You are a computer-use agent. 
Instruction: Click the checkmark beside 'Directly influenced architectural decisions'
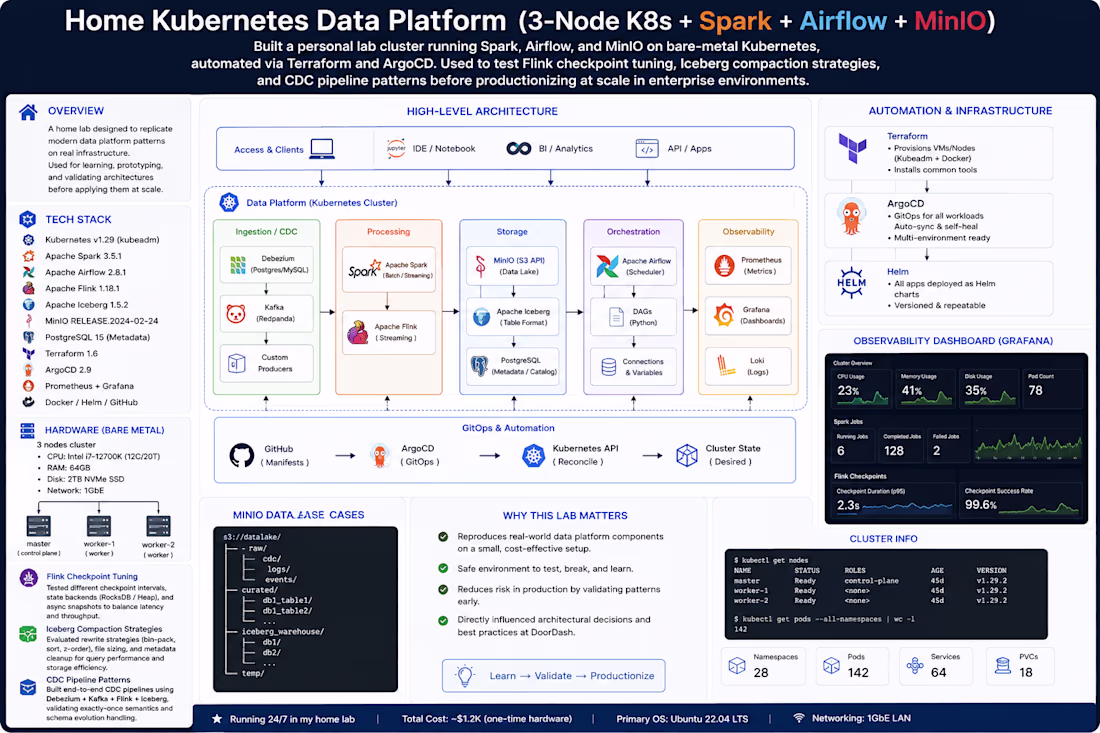coord(443,620)
